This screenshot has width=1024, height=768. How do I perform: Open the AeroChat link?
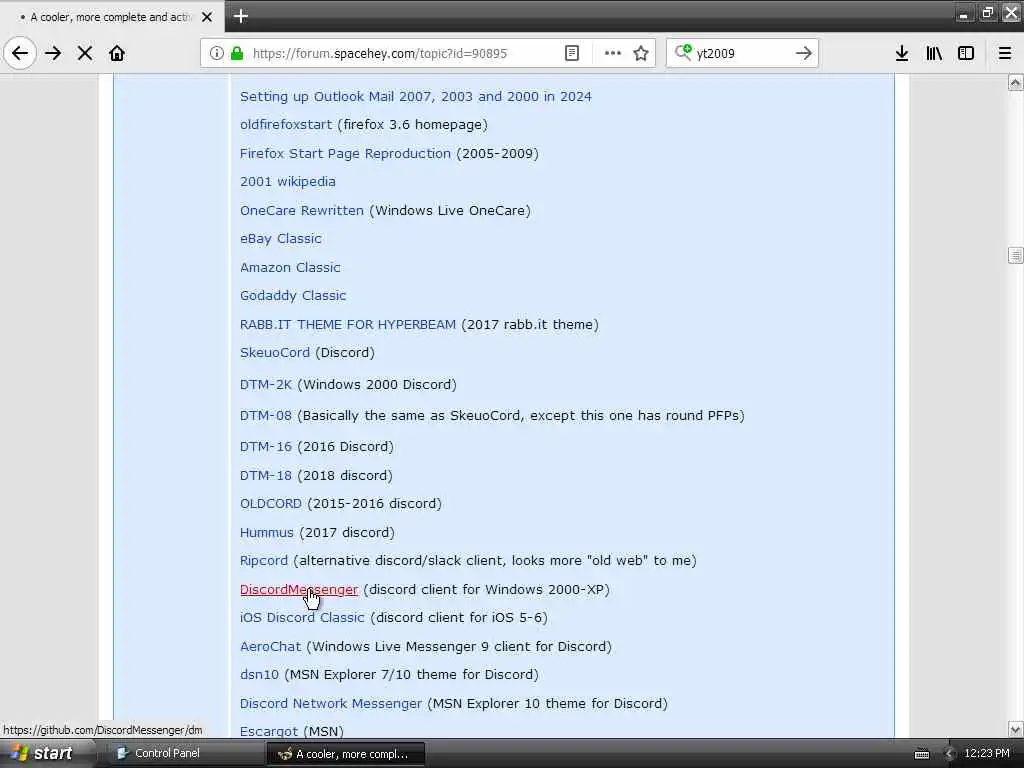[270, 647]
